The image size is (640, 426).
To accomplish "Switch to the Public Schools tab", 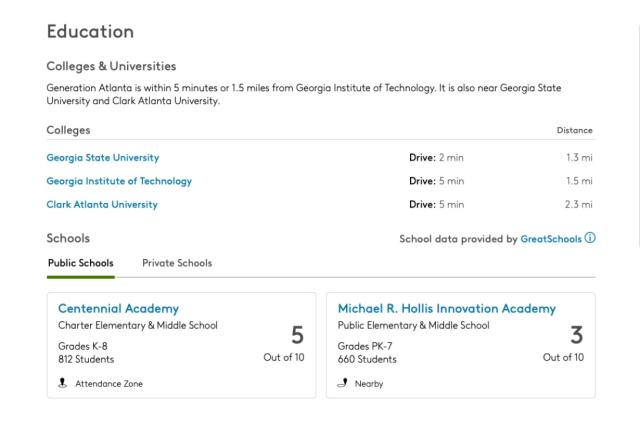I will point(80,263).
